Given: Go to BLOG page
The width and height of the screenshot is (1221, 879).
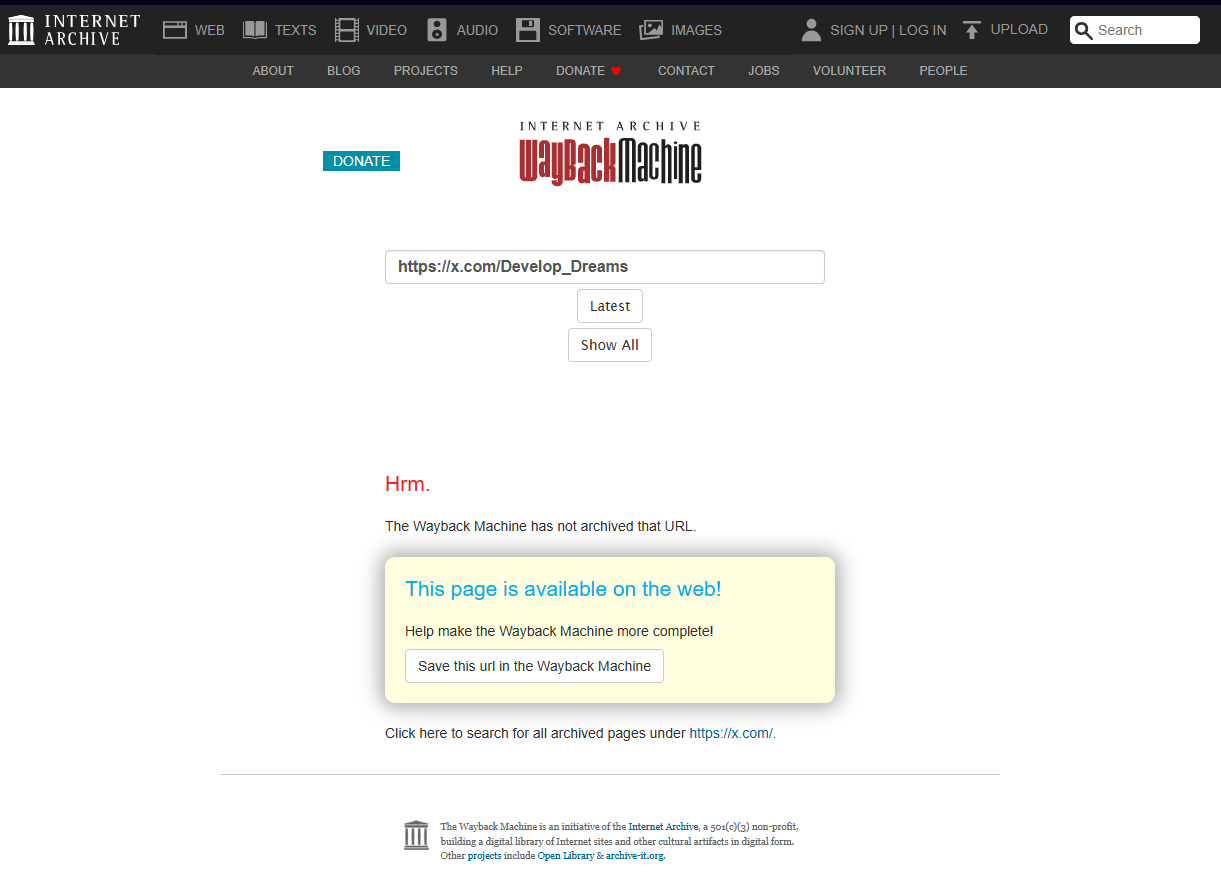Looking at the screenshot, I should pyautogui.click(x=344, y=71).
